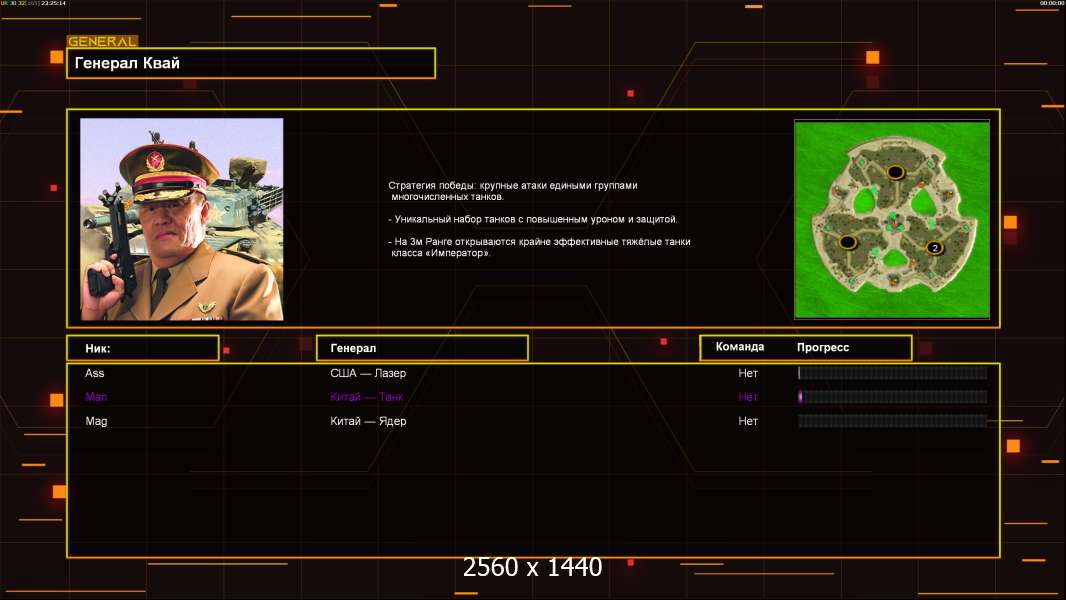The height and width of the screenshot is (600, 1066).
Task: Select the purple player 'Man' row
Action: pos(96,397)
